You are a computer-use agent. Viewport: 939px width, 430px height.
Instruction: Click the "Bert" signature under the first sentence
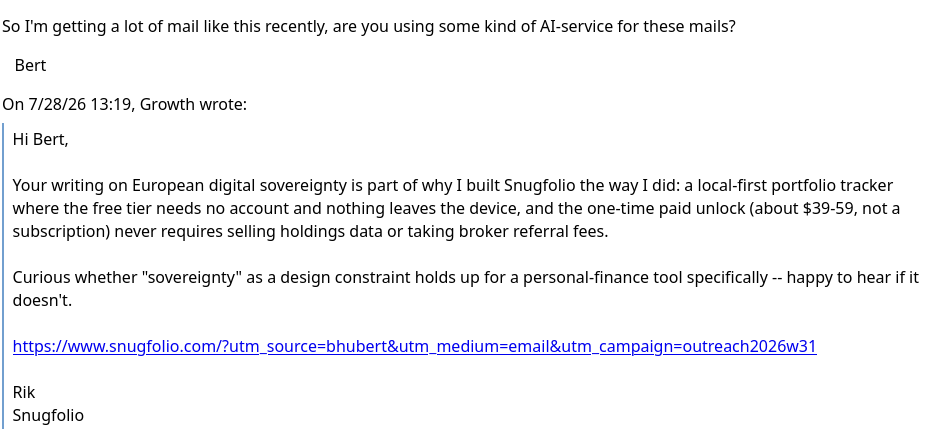coord(30,65)
